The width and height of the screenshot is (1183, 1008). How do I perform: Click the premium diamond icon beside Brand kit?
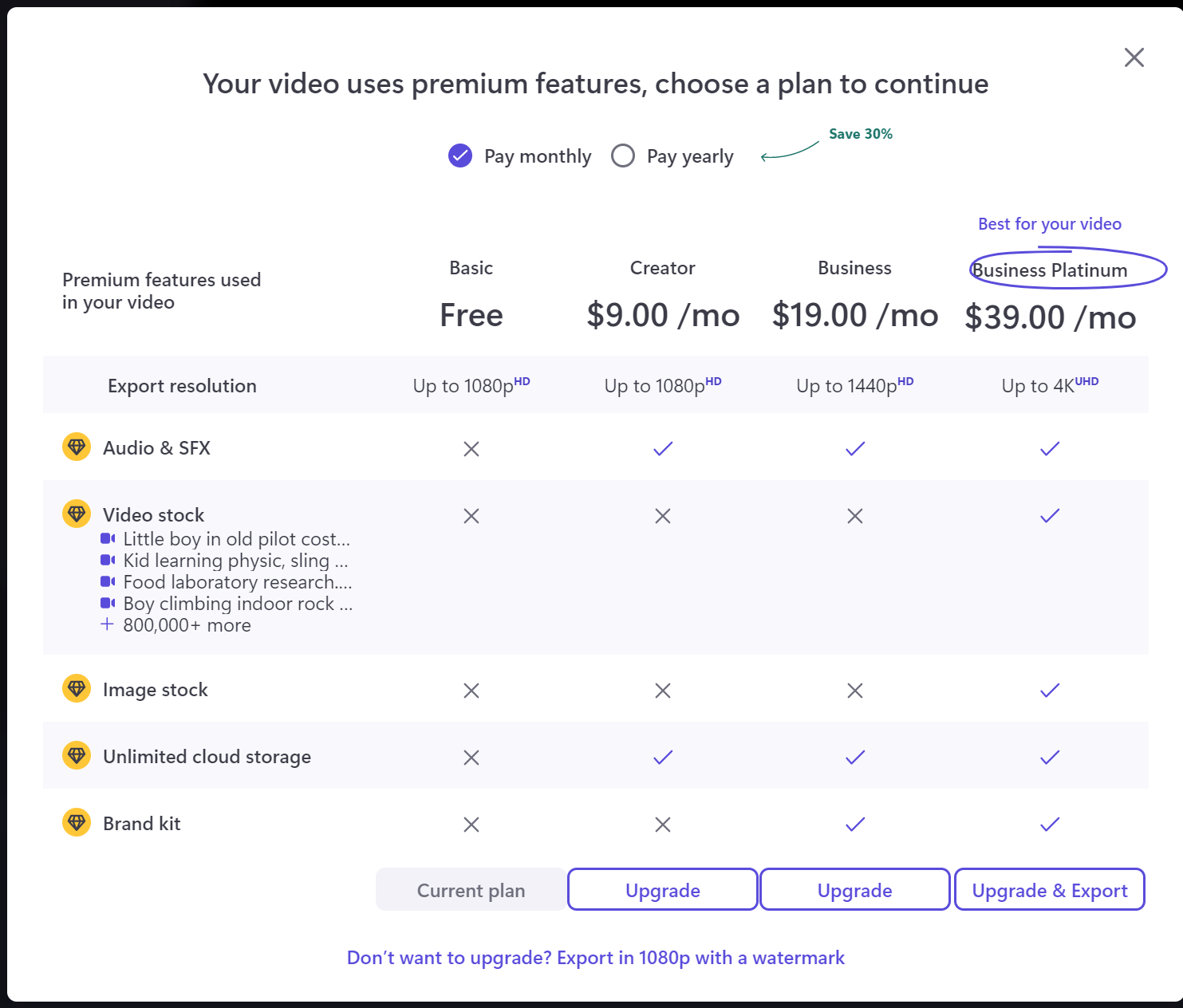click(77, 822)
